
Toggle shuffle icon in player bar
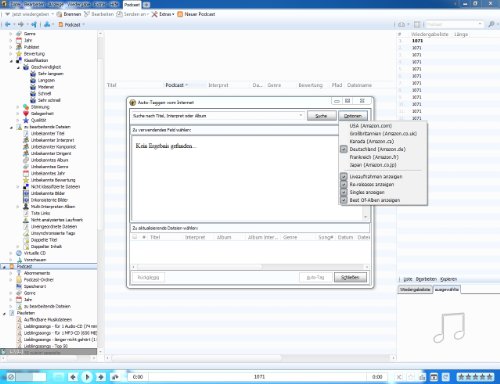point(399,377)
